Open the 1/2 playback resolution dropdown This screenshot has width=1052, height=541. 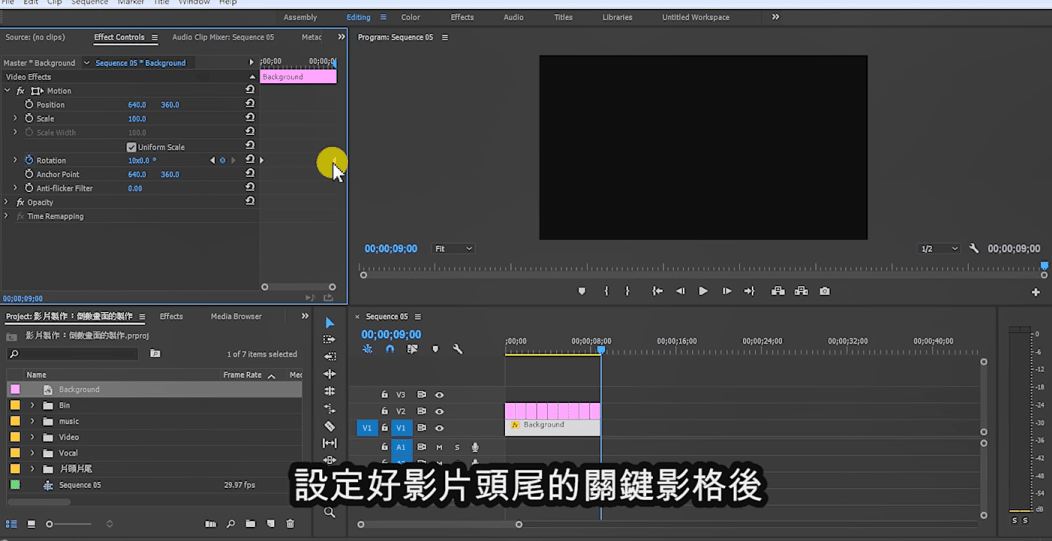[939, 248]
